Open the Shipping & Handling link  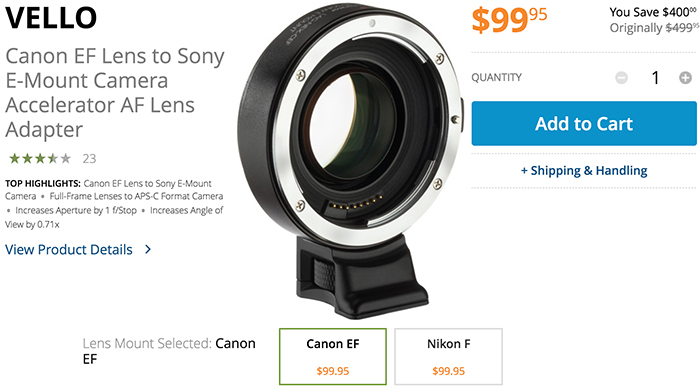tap(584, 171)
